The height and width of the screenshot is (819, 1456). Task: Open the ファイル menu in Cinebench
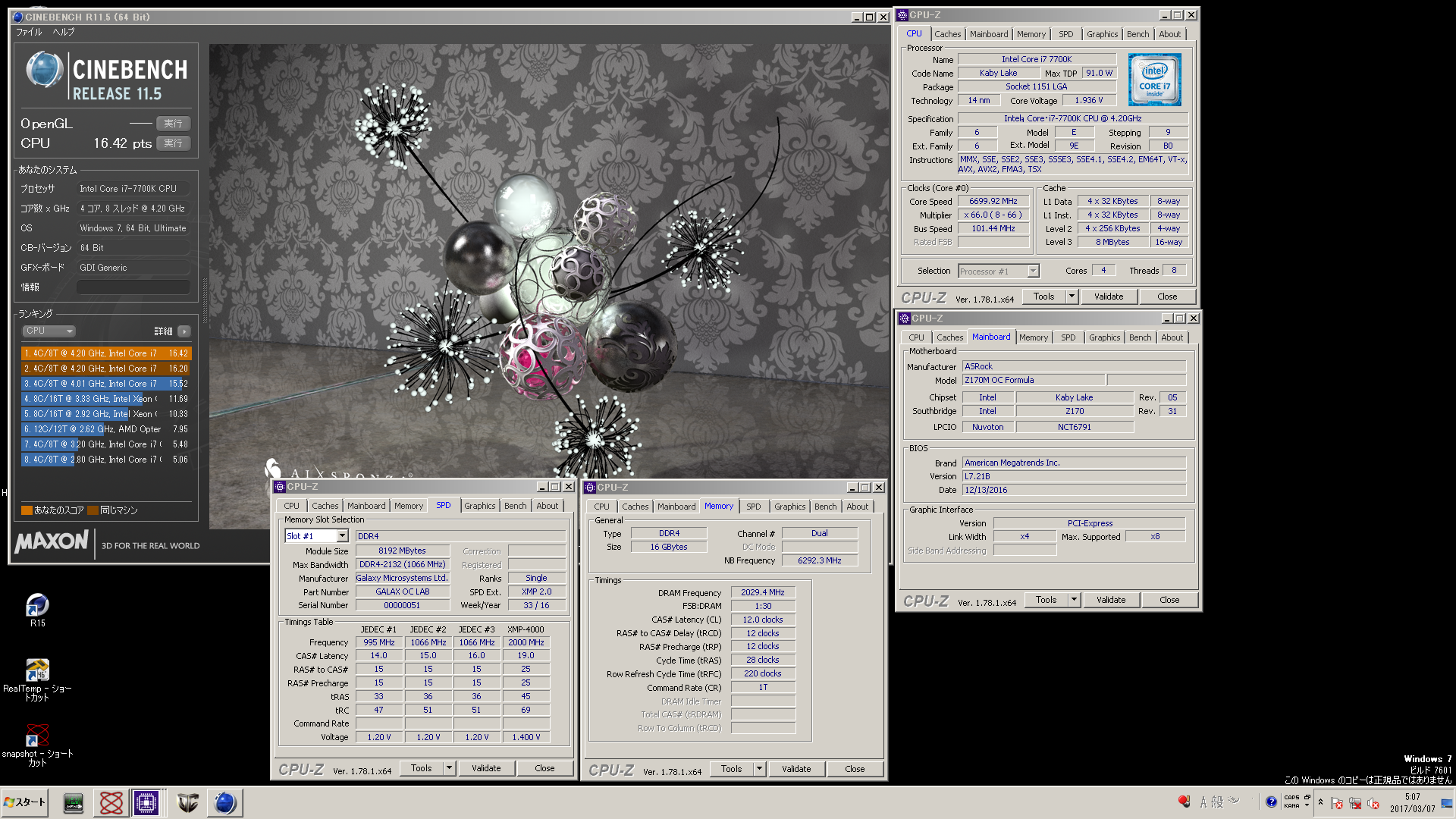[29, 32]
